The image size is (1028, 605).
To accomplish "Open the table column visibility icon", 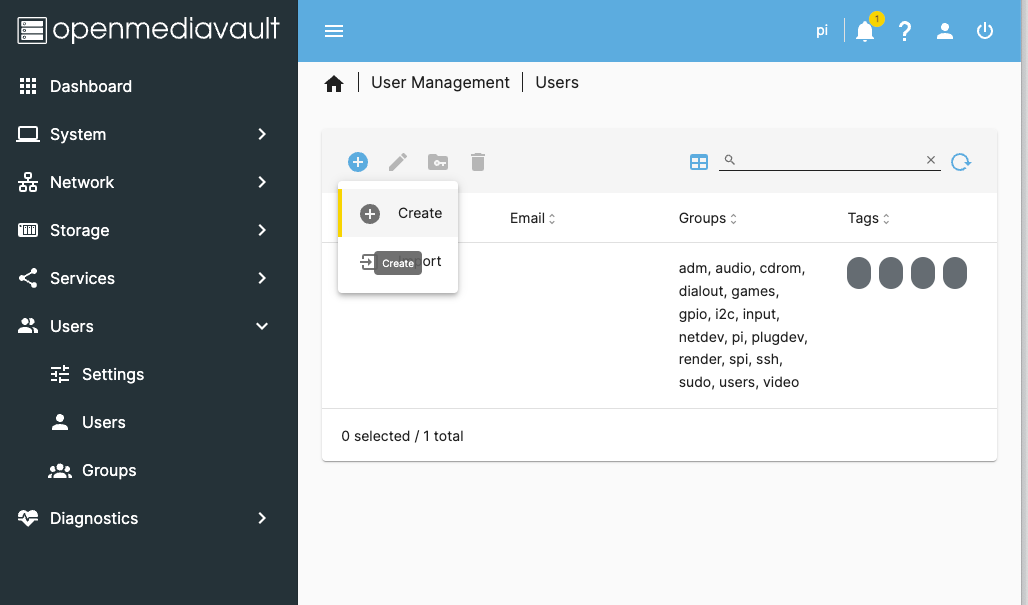I will (x=699, y=162).
